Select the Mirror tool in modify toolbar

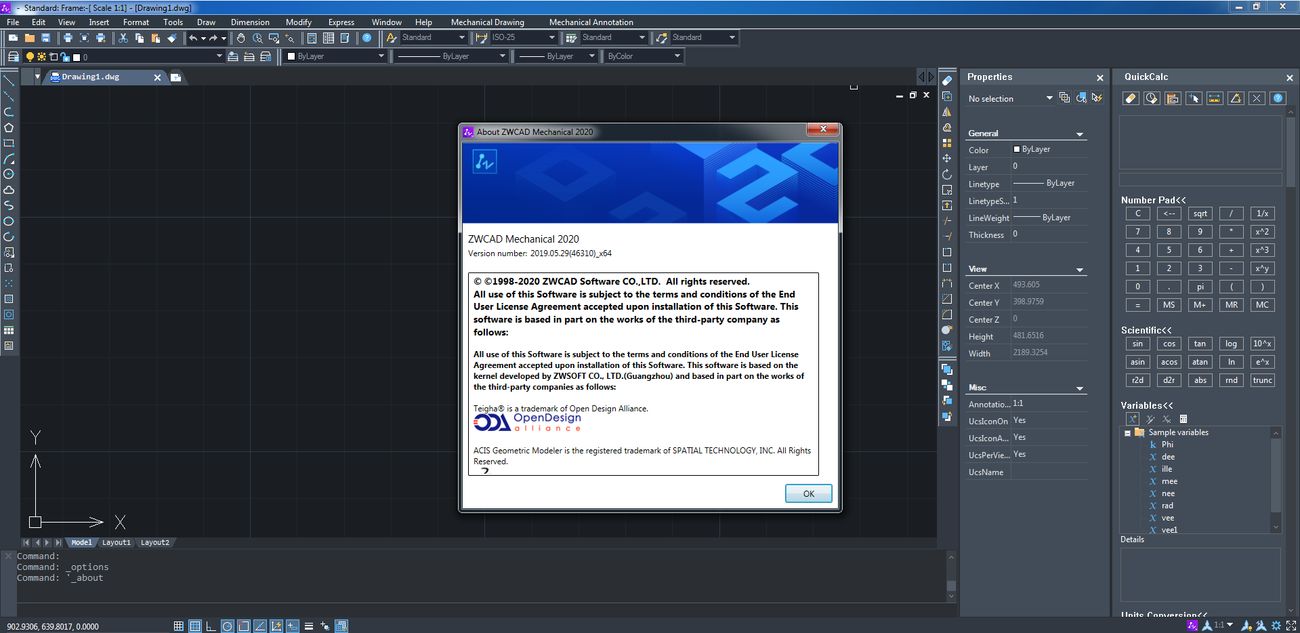tap(947, 112)
